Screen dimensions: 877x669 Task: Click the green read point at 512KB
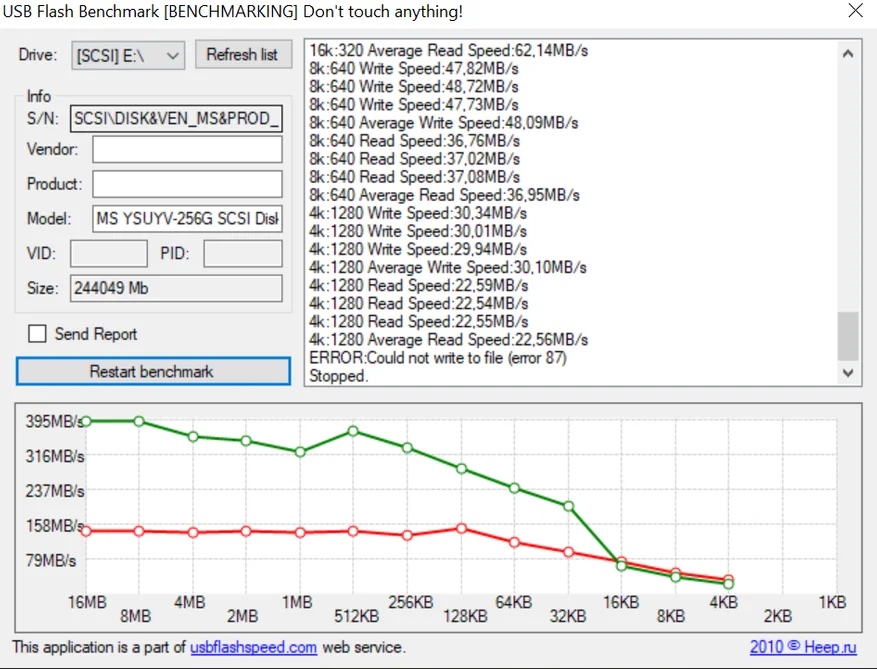[353, 431]
